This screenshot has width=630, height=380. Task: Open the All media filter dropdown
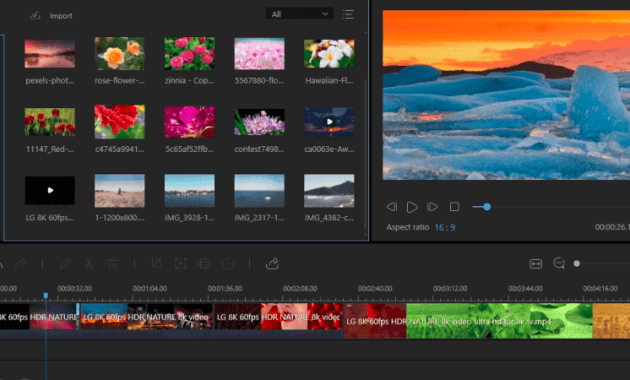299,14
